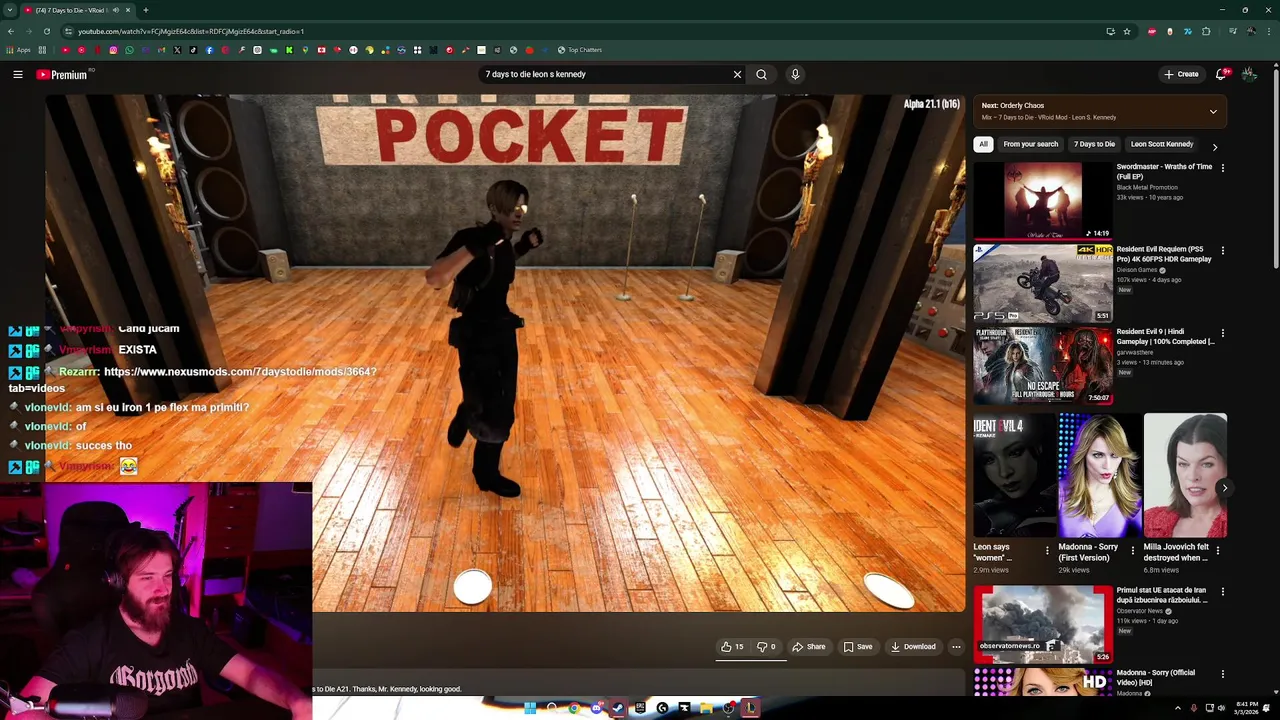Dislike the video with thumbs down
Viewport: 1280px width, 720px height.
766,647
